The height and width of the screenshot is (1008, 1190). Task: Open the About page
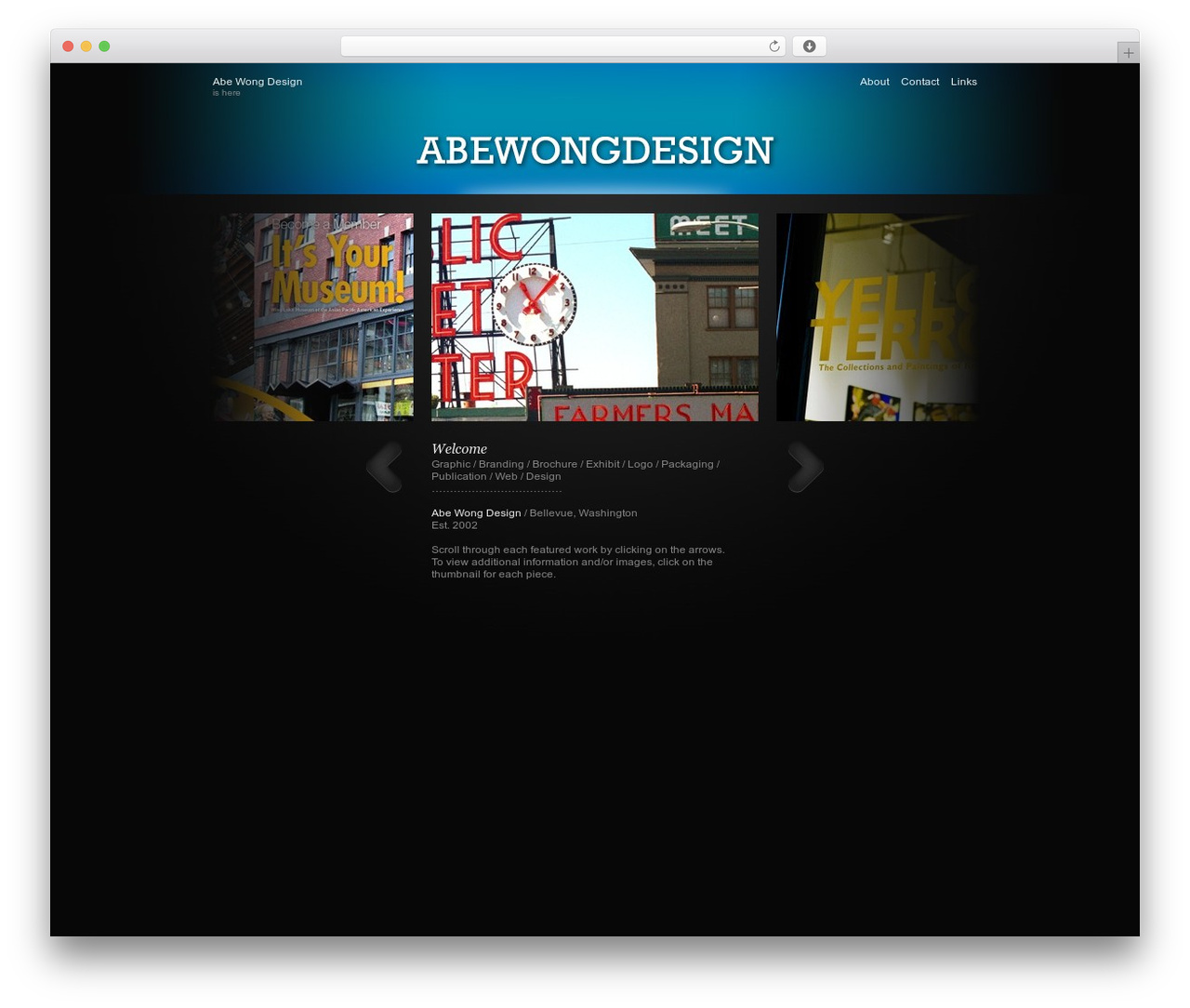(874, 82)
